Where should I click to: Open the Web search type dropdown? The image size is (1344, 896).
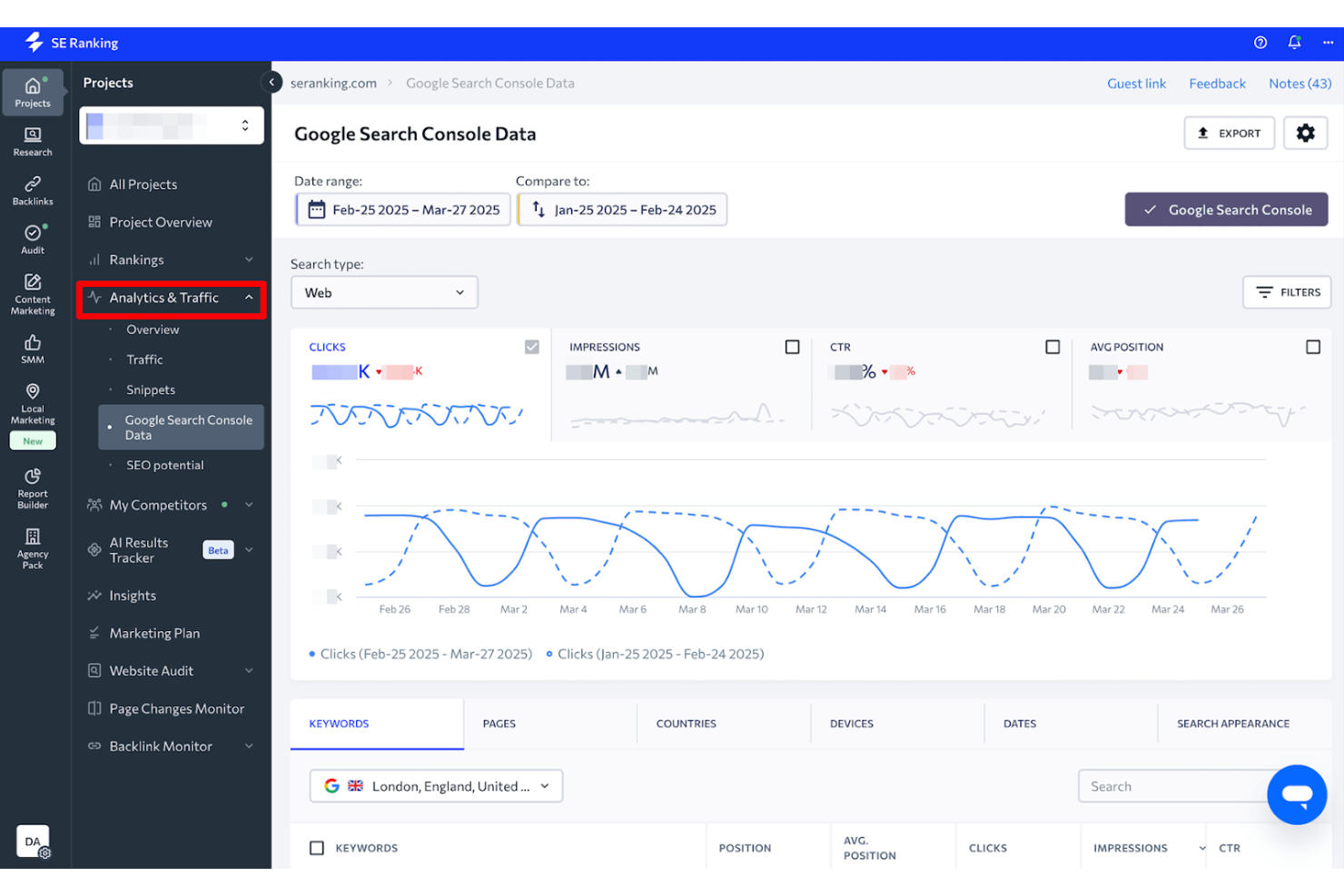pyautogui.click(x=384, y=292)
